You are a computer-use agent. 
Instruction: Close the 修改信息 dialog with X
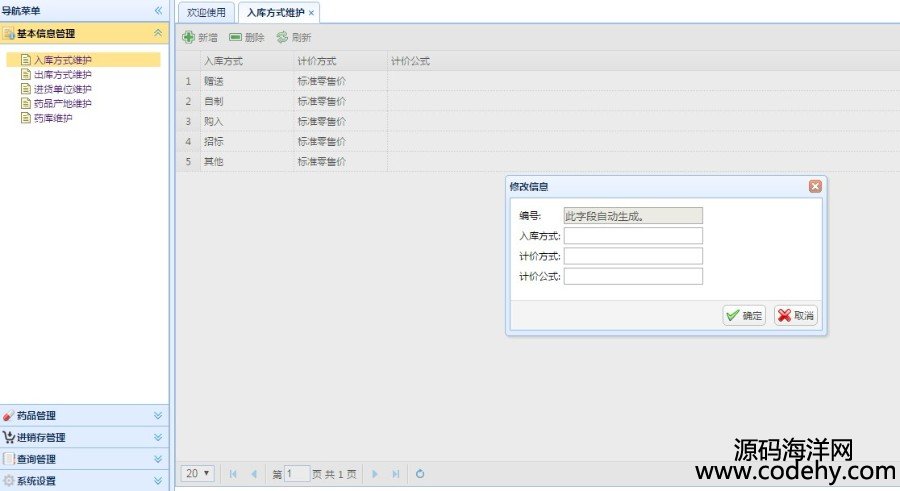tap(815, 186)
